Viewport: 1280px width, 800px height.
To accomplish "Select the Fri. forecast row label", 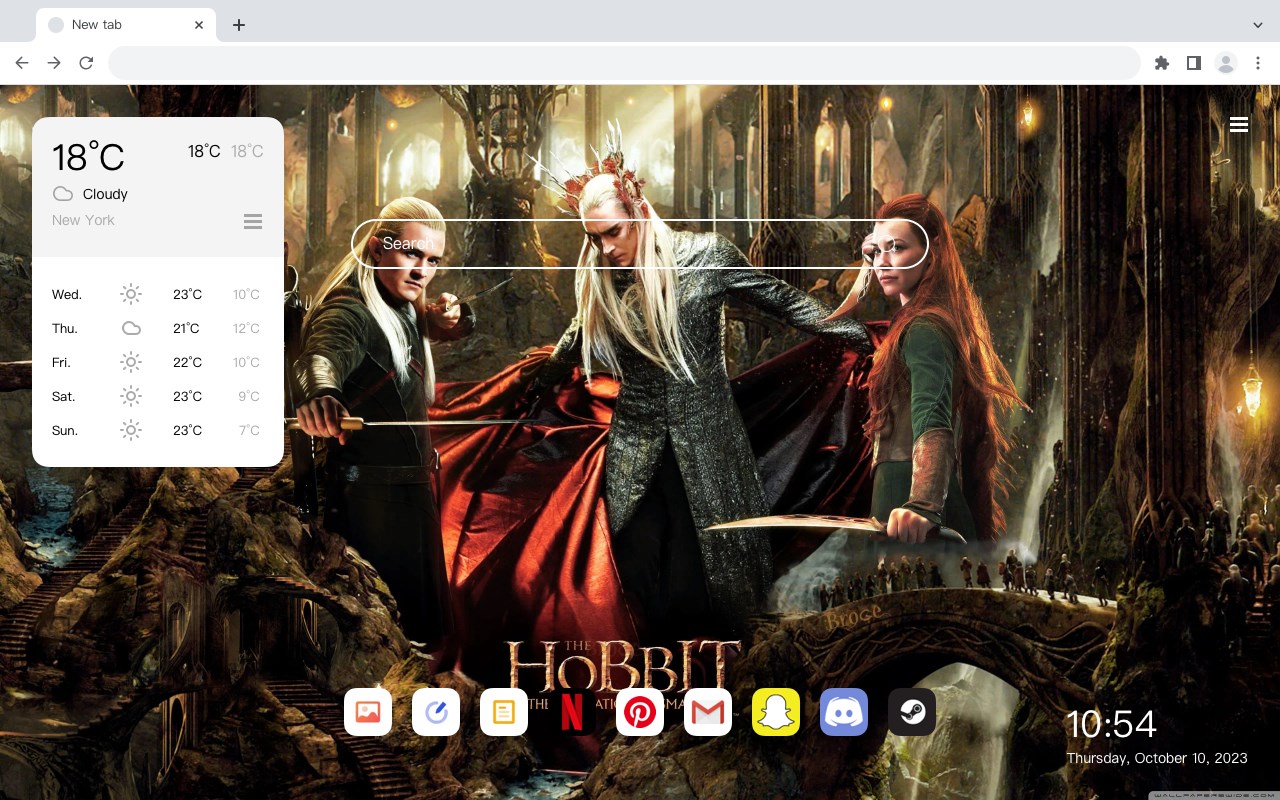I will coord(61,362).
